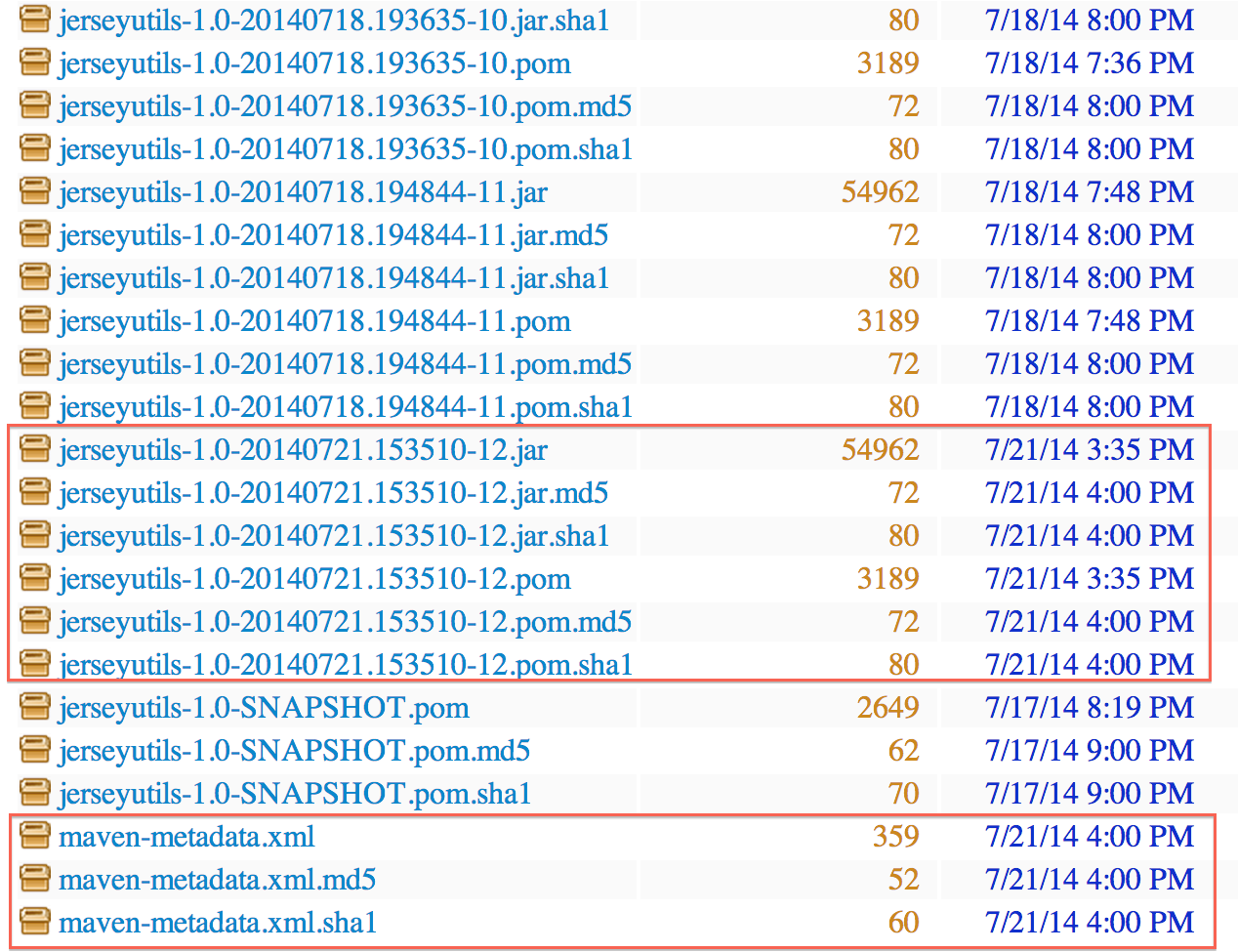Click the package icon beside jerseyutils-1.0-SNAPSHOT.pom.sha1

click(35, 794)
